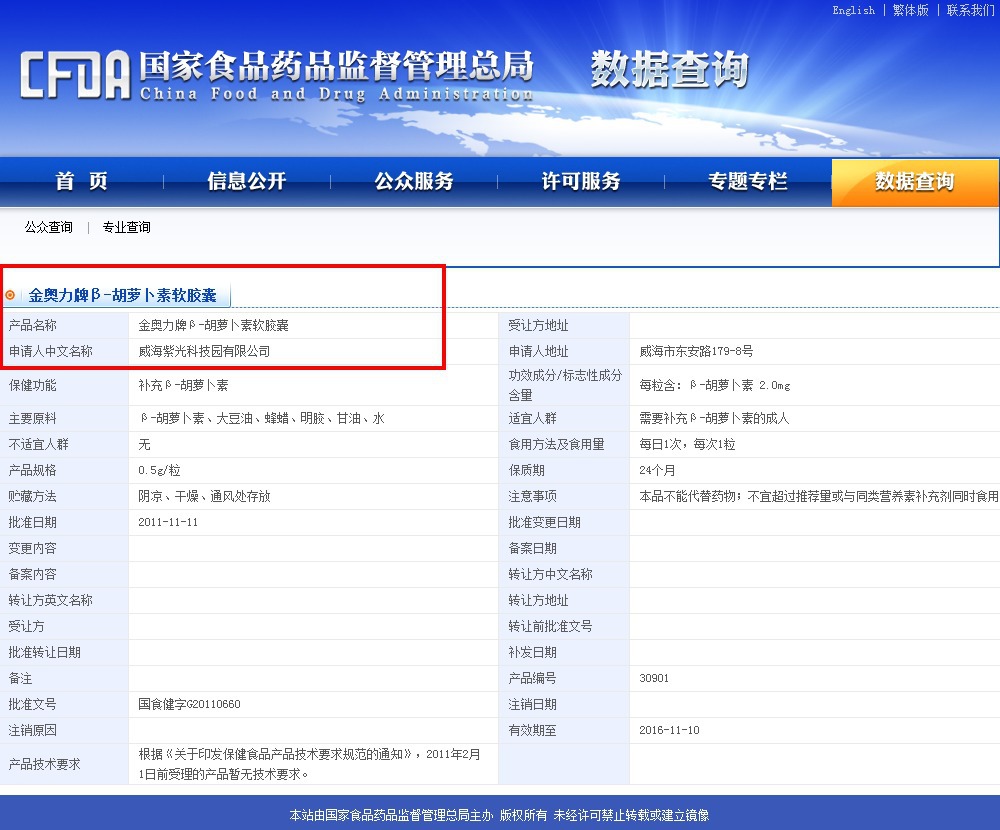Go to 首页 in the navigation bar
The width and height of the screenshot is (1000, 830).
pyautogui.click(x=82, y=181)
